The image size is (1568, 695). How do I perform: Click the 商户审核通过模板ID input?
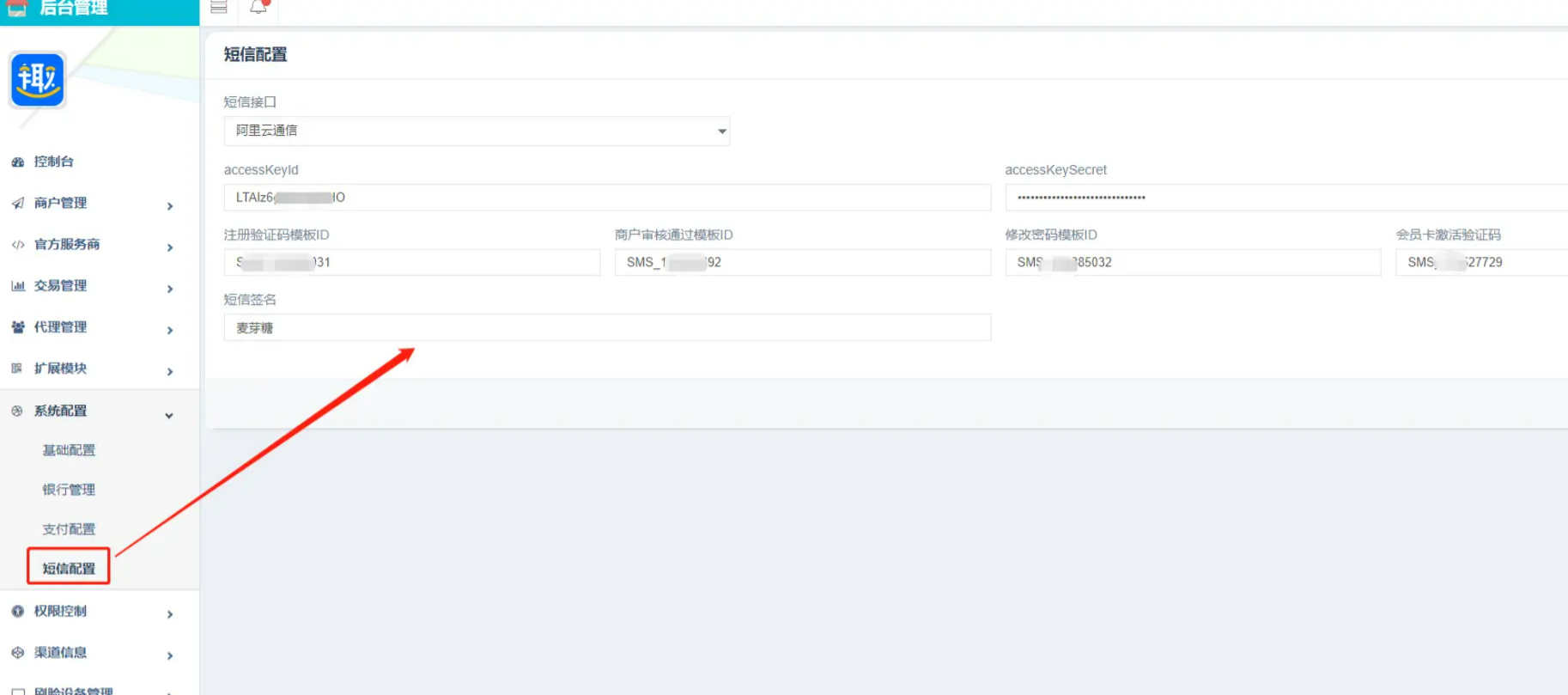(803, 262)
